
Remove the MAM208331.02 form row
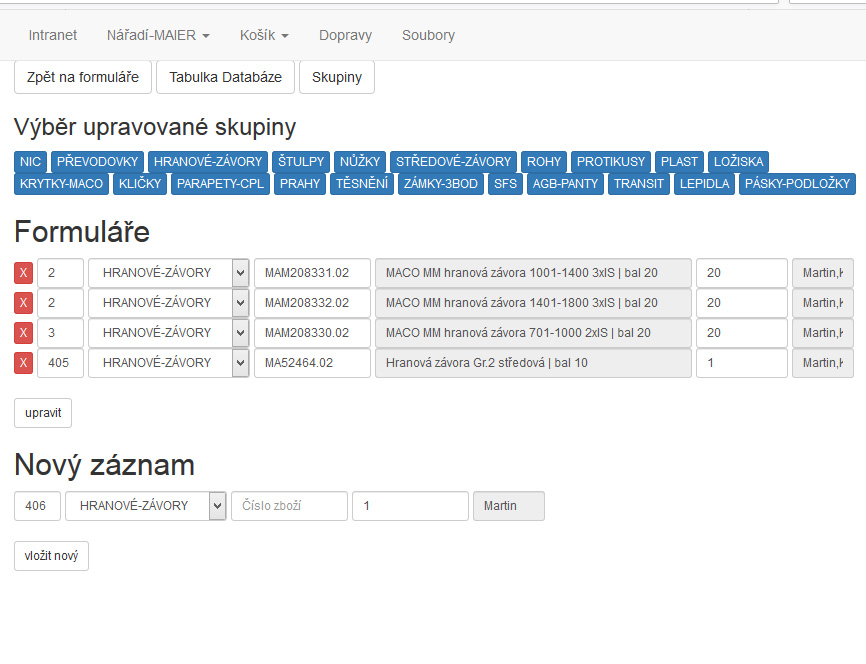click(x=23, y=273)
